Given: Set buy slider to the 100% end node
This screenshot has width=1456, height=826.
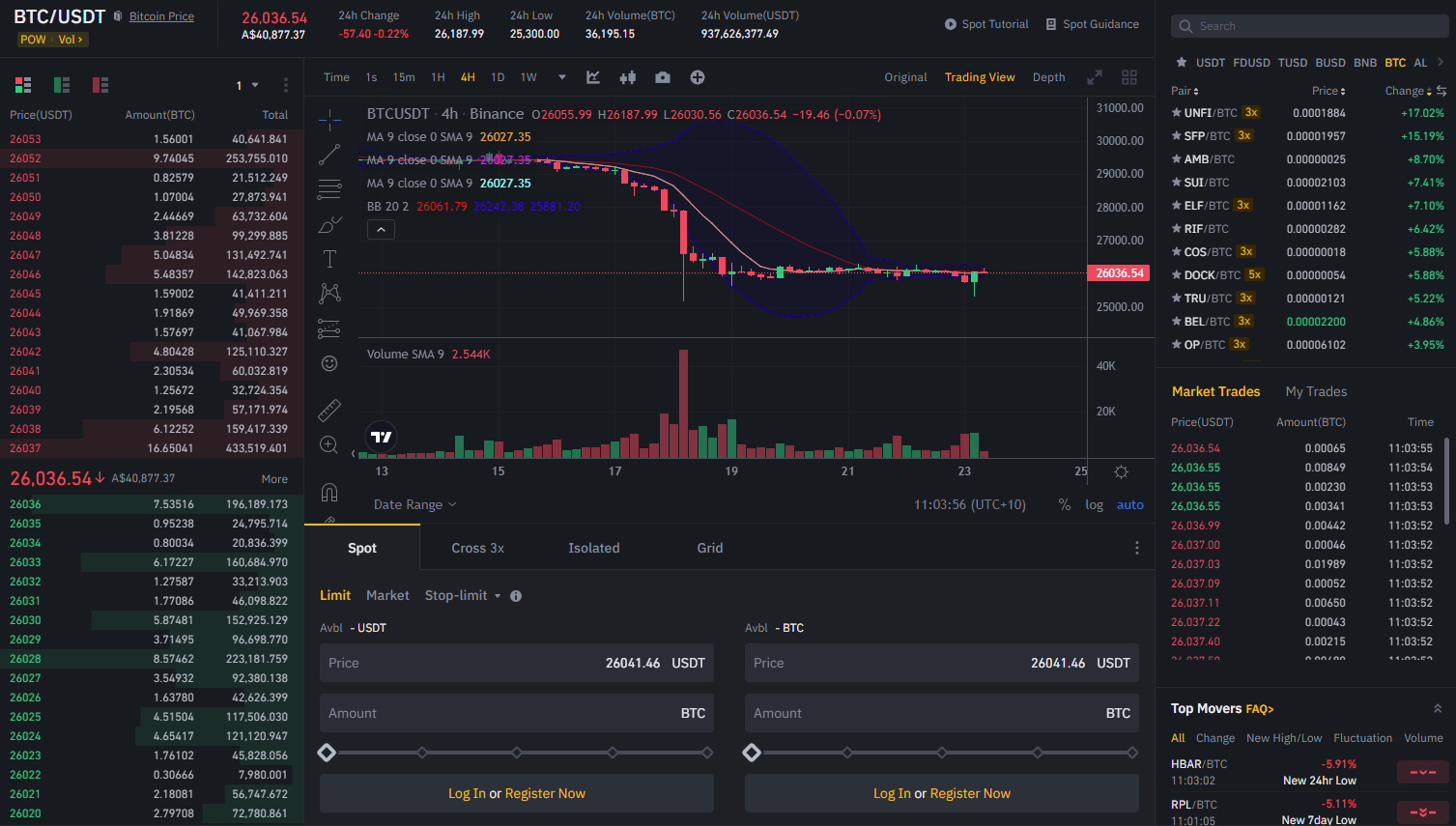Looking at the screenshot, I should [x=707, y=753].
